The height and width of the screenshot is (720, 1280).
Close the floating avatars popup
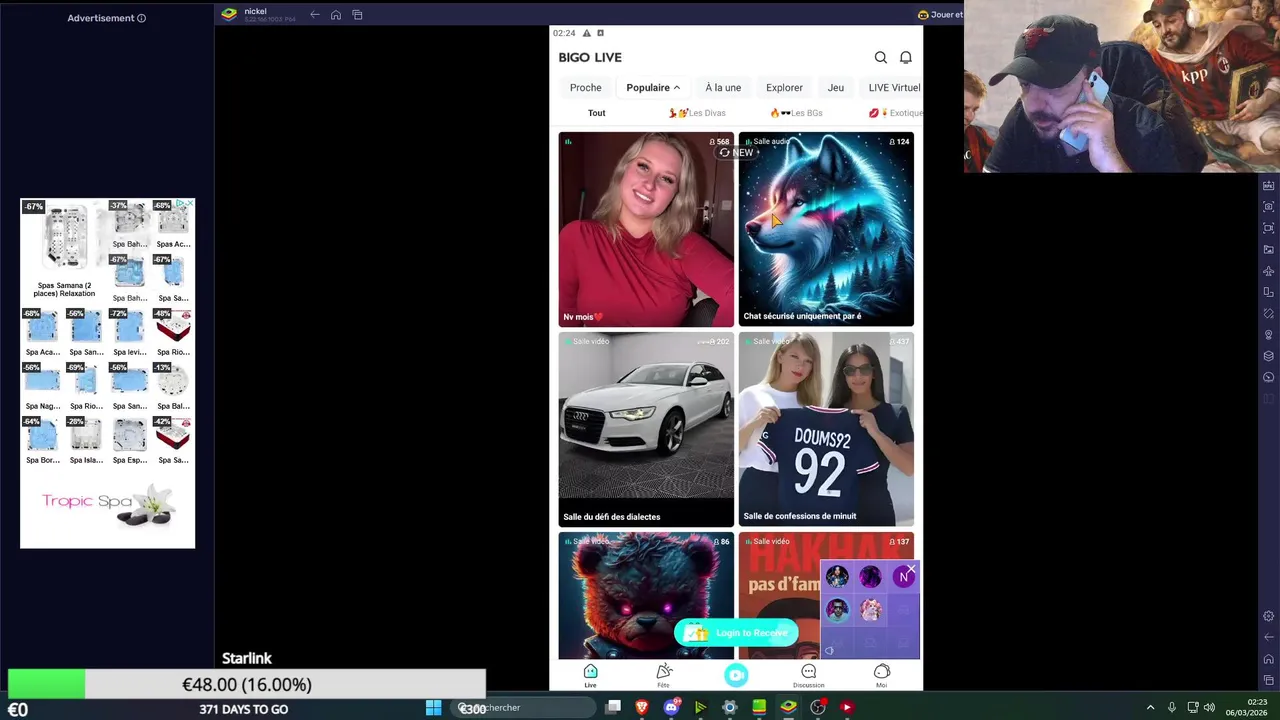point(911,569)
